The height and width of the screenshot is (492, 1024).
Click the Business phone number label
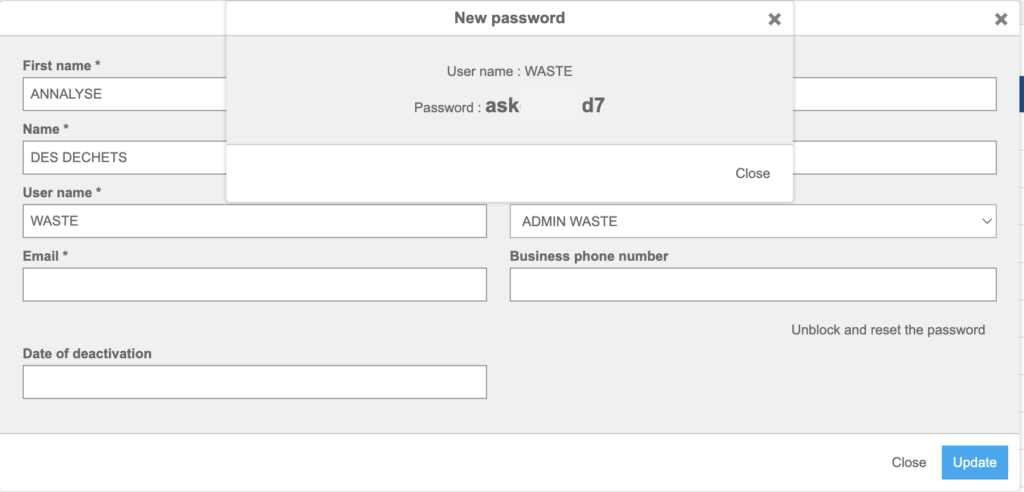(589, 256)
